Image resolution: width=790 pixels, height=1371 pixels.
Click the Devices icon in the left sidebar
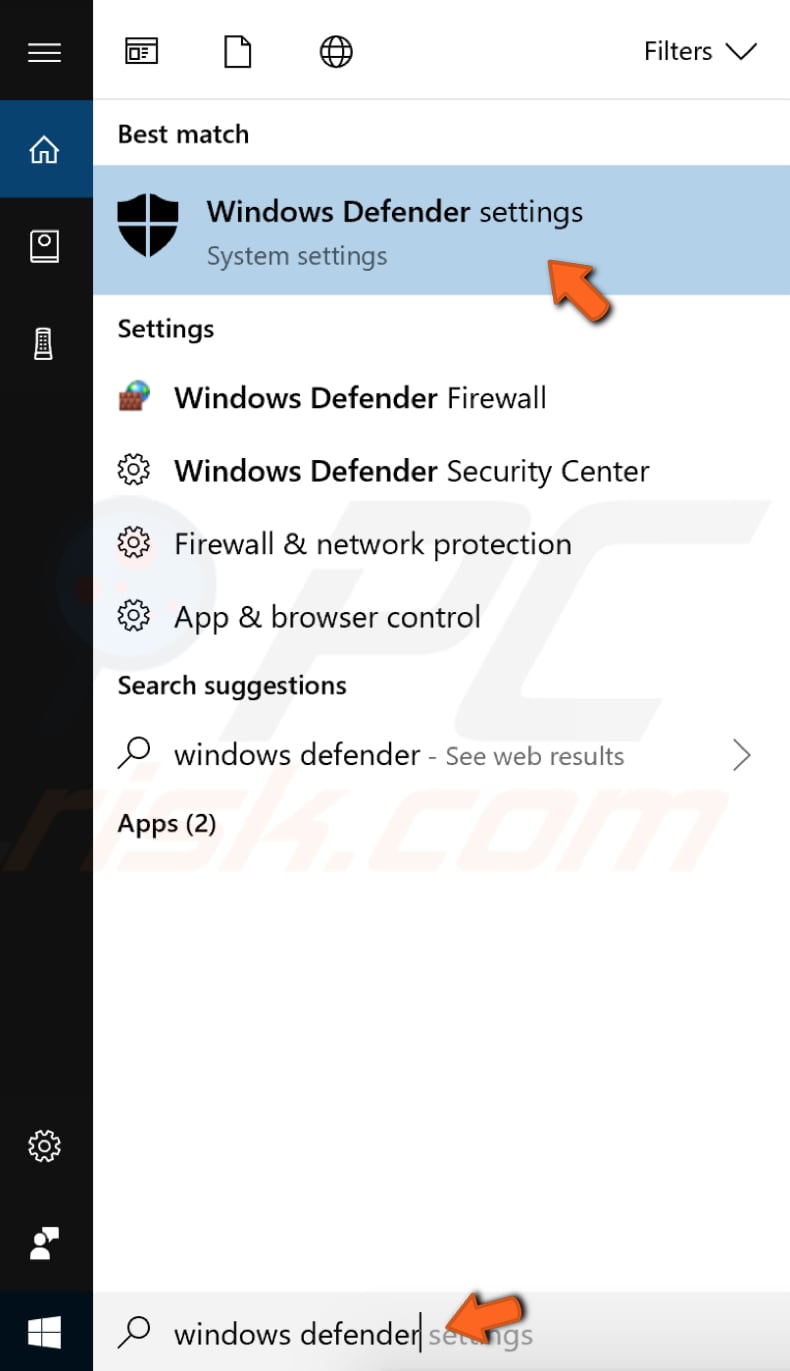pyautogui.click(x=46, y=343)
